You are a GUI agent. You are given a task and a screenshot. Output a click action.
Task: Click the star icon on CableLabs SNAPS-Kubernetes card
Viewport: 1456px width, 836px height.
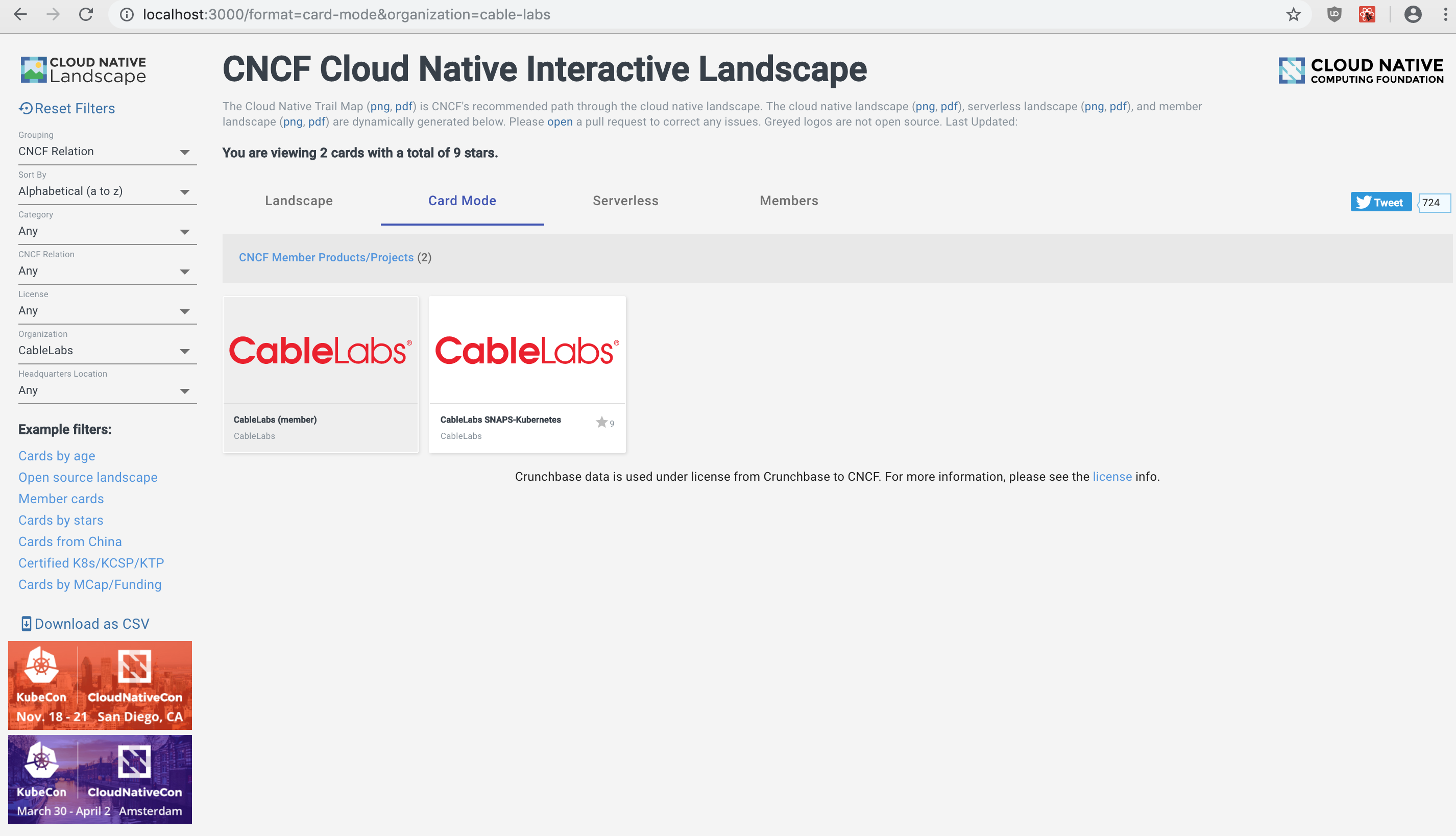[x=601, y=422]
